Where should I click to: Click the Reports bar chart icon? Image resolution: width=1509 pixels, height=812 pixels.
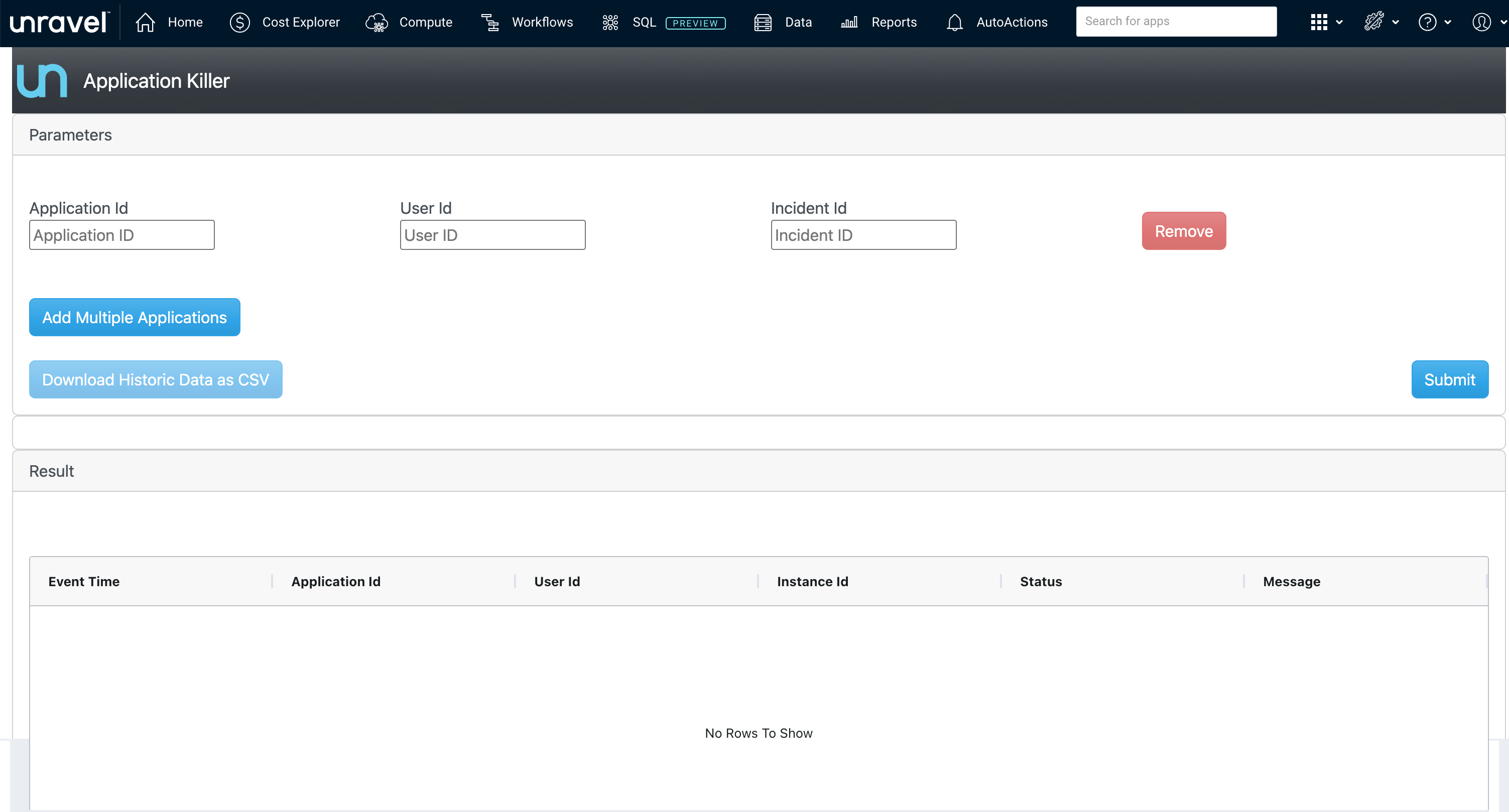pyautogui.click(x=849, y=22)
